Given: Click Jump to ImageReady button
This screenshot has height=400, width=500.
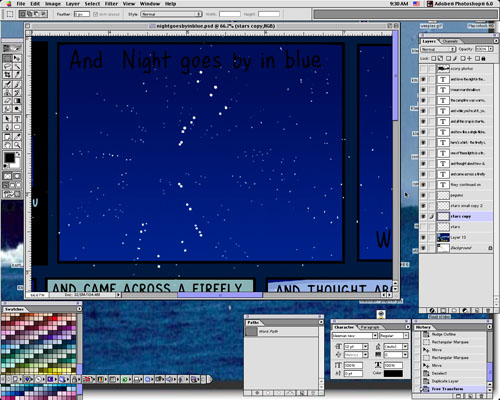Looking at the screenshot, I should tap(12, 194).
